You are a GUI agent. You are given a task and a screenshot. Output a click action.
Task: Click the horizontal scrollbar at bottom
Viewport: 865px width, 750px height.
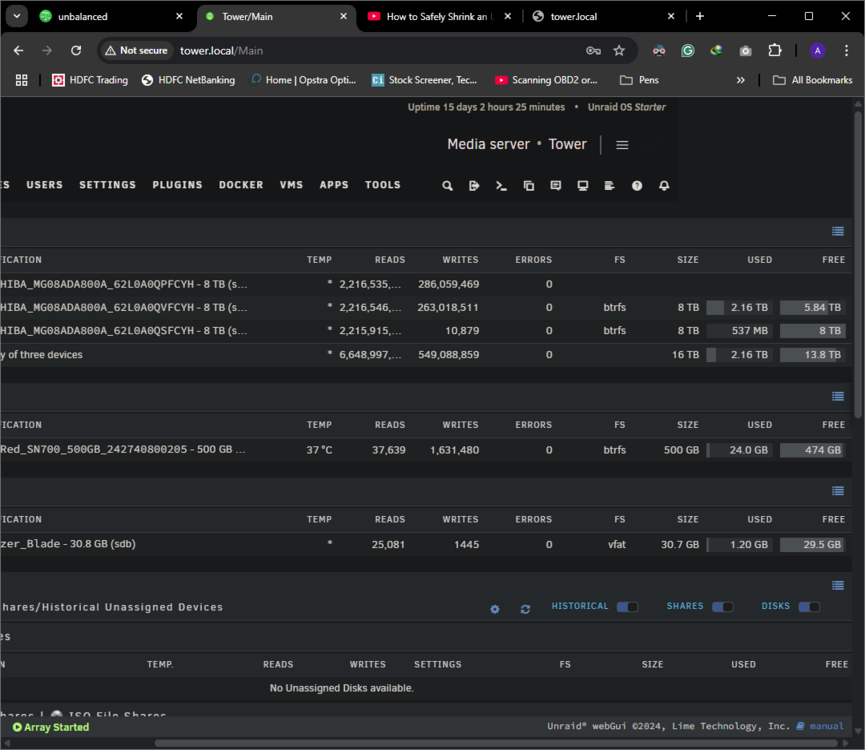click(496, 743)
